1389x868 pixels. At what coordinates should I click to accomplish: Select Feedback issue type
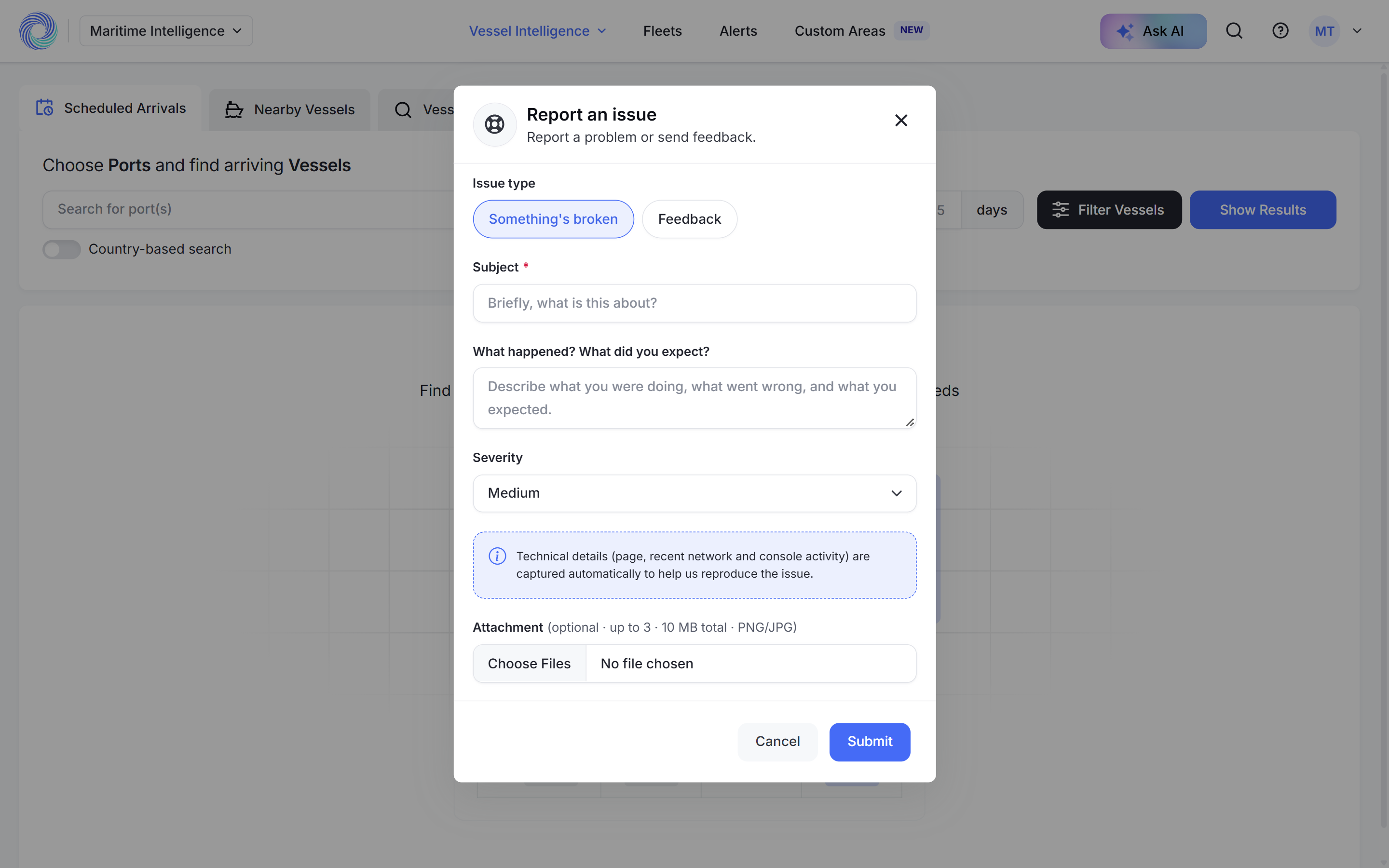[x=689, y=219]
